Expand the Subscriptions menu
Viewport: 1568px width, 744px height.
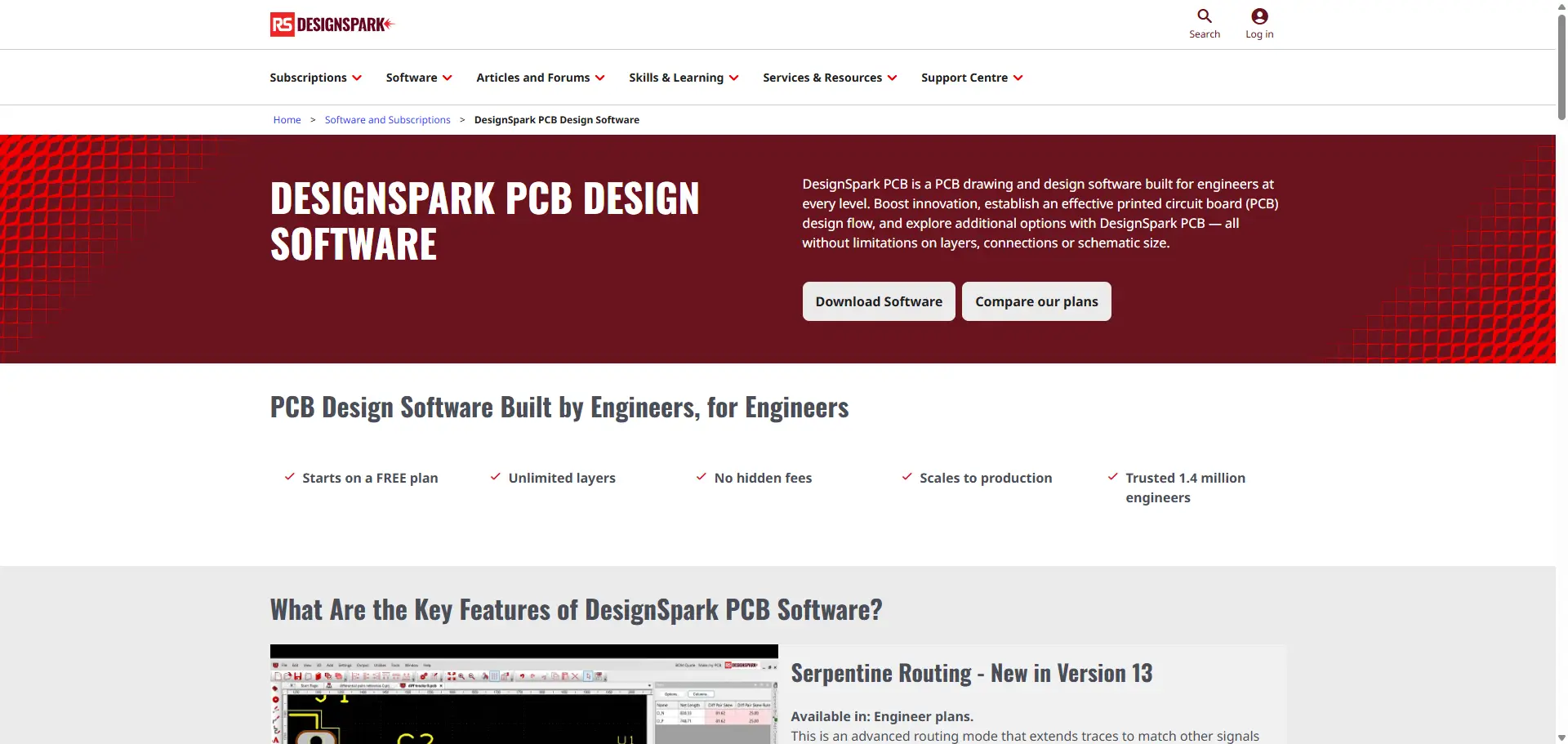click(316, 78)
